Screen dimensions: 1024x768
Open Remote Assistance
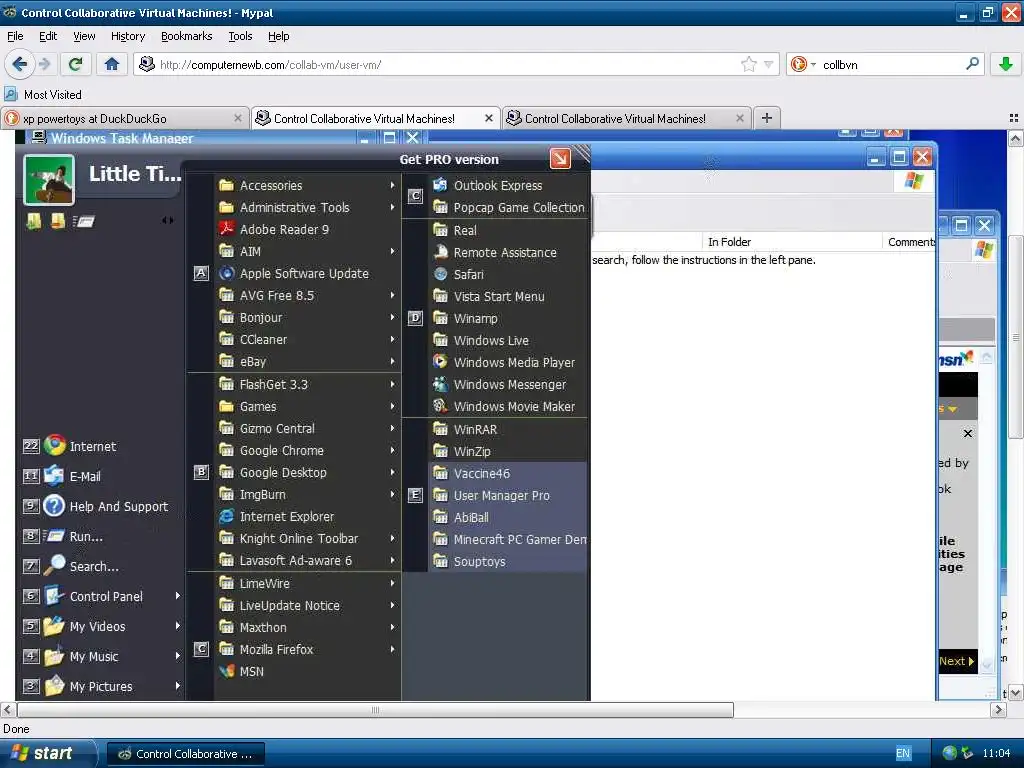coord(505,252)
